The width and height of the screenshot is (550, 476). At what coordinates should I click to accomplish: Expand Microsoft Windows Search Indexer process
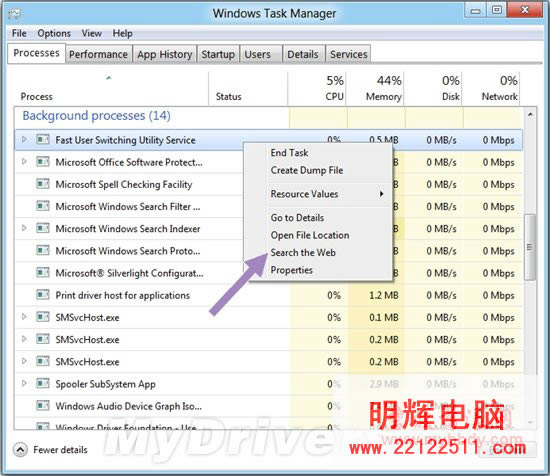tap(24, 228)
